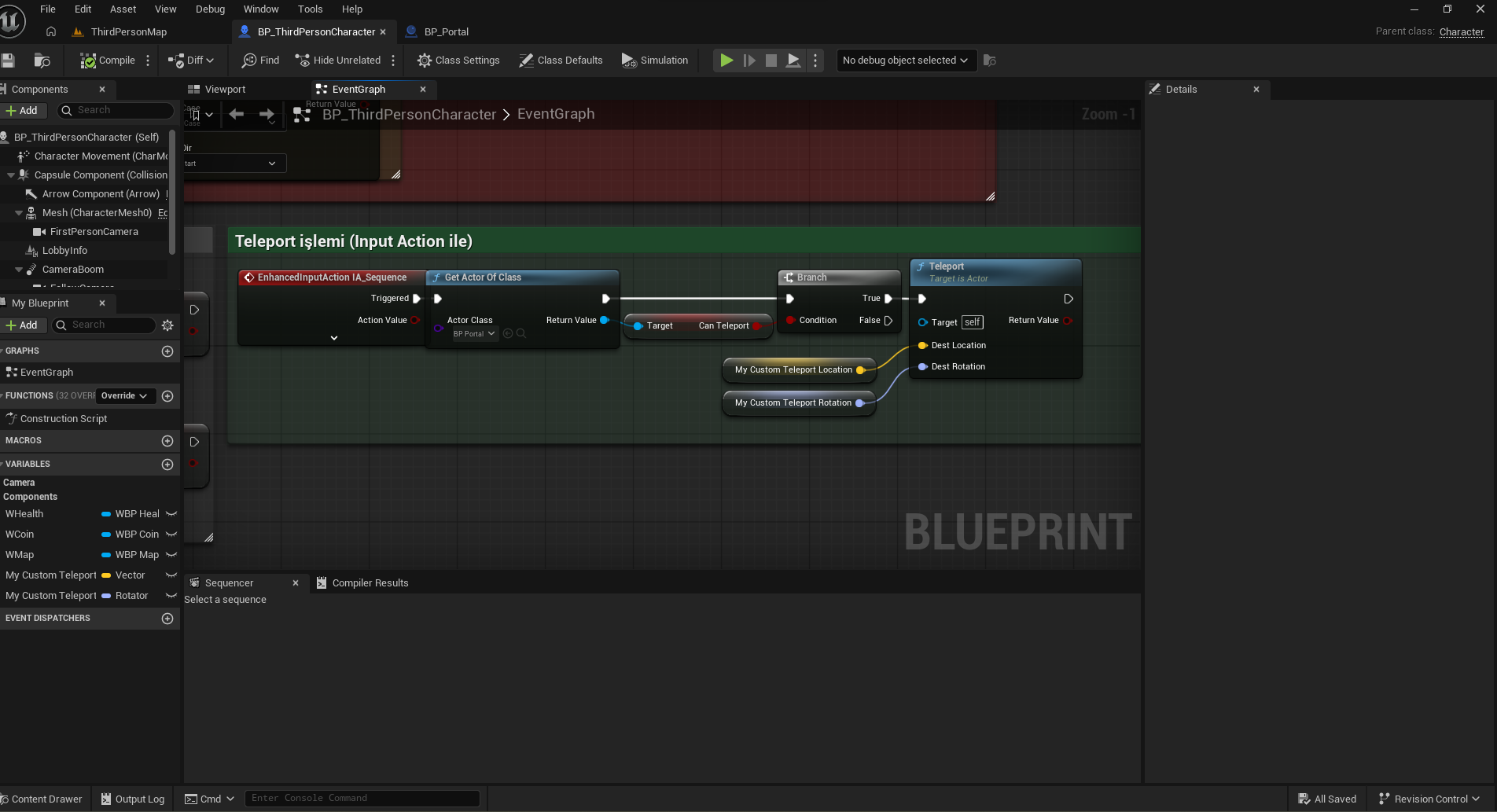Screen dimensions: 1497x812
Task: Open play options three-dot menu
Action: tap(815, 61)
